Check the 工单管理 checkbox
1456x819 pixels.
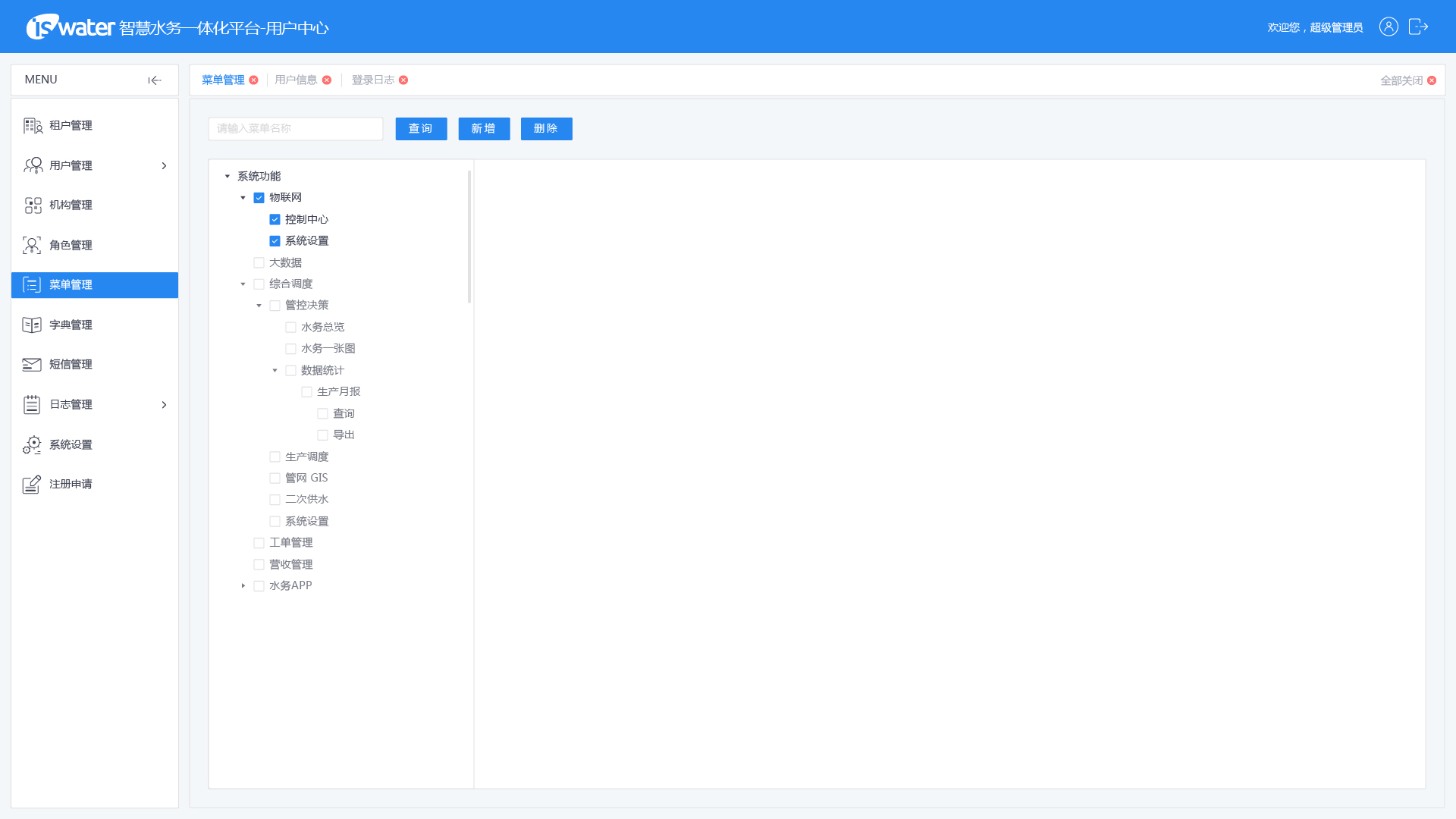click(x=259, y=543)
